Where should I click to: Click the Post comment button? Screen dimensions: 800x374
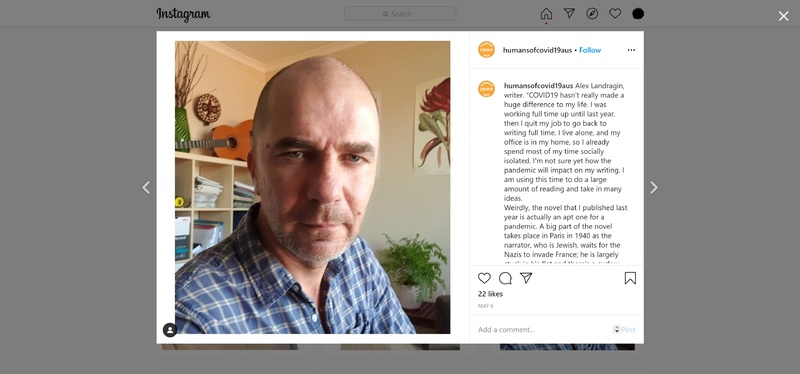(x=628, y=330)
